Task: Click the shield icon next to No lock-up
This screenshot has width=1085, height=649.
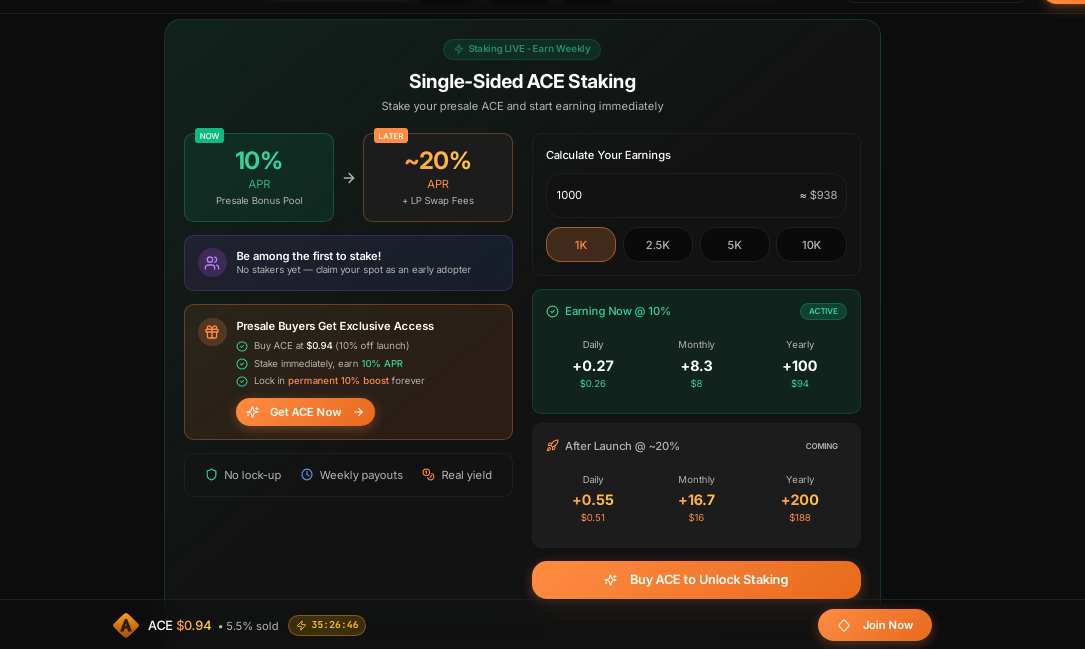Action: pyautogui.click(x=211, y=475)
